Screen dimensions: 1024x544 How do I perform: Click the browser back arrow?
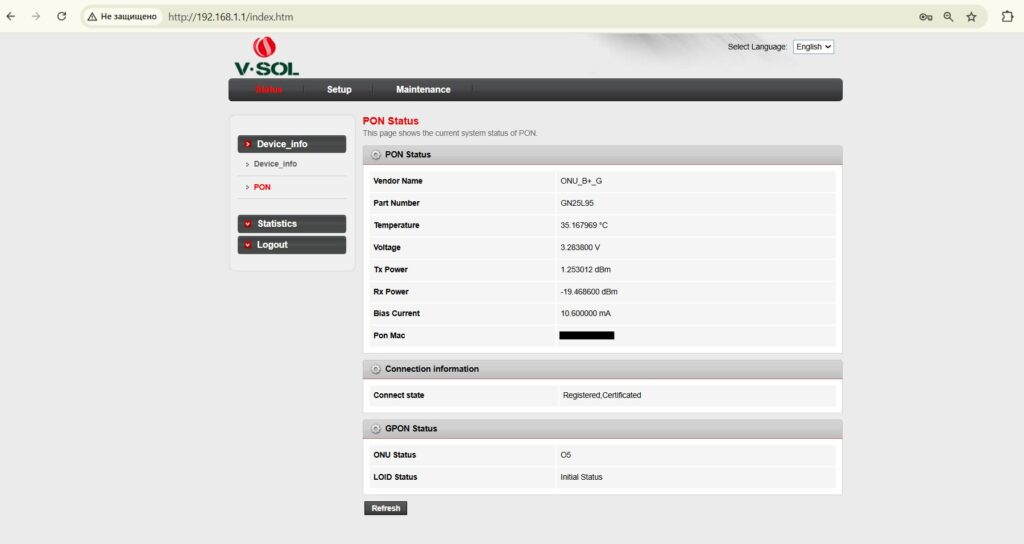[x=11, y=17]
